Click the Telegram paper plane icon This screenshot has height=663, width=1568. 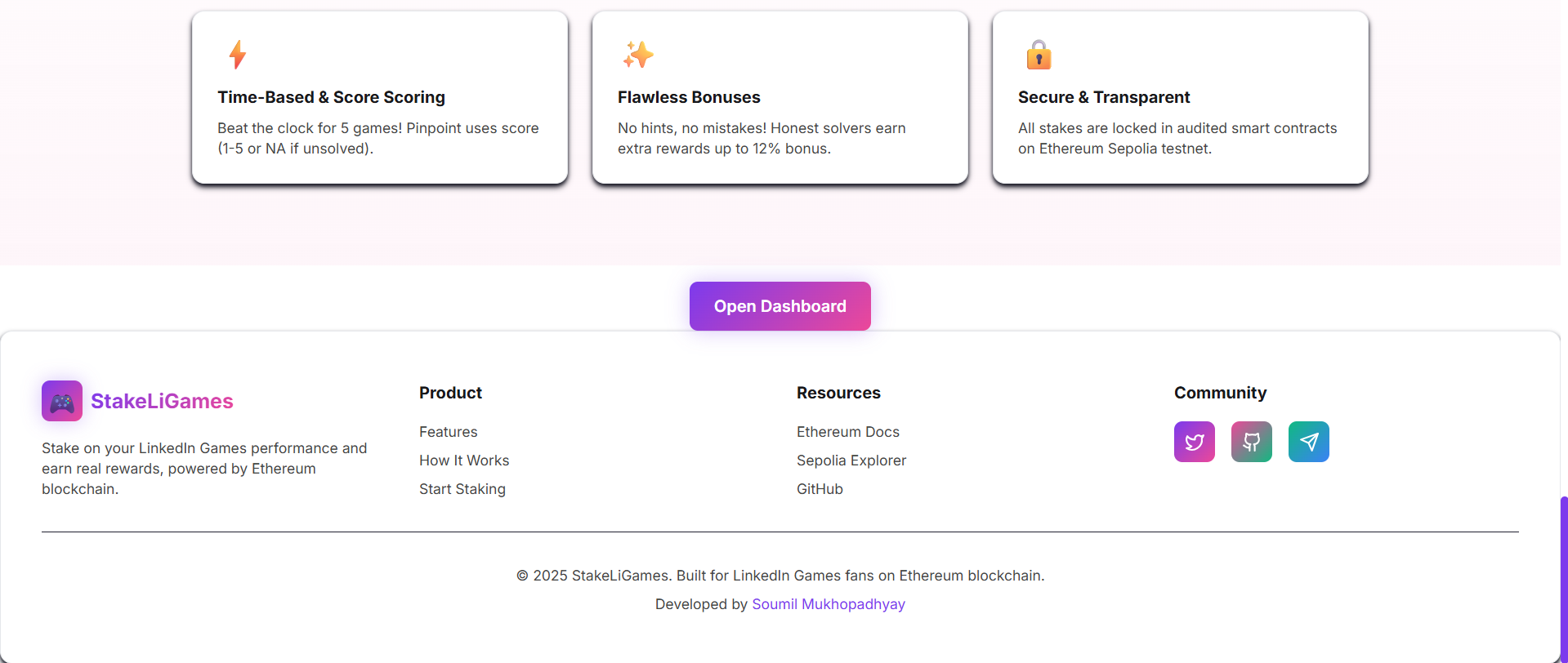click(1308, 442)
